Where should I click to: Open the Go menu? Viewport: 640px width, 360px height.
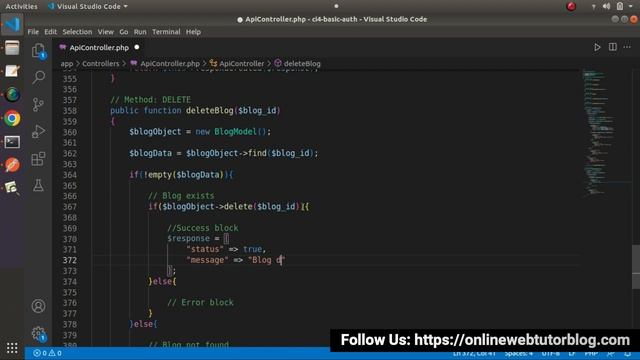pos(124,32)
